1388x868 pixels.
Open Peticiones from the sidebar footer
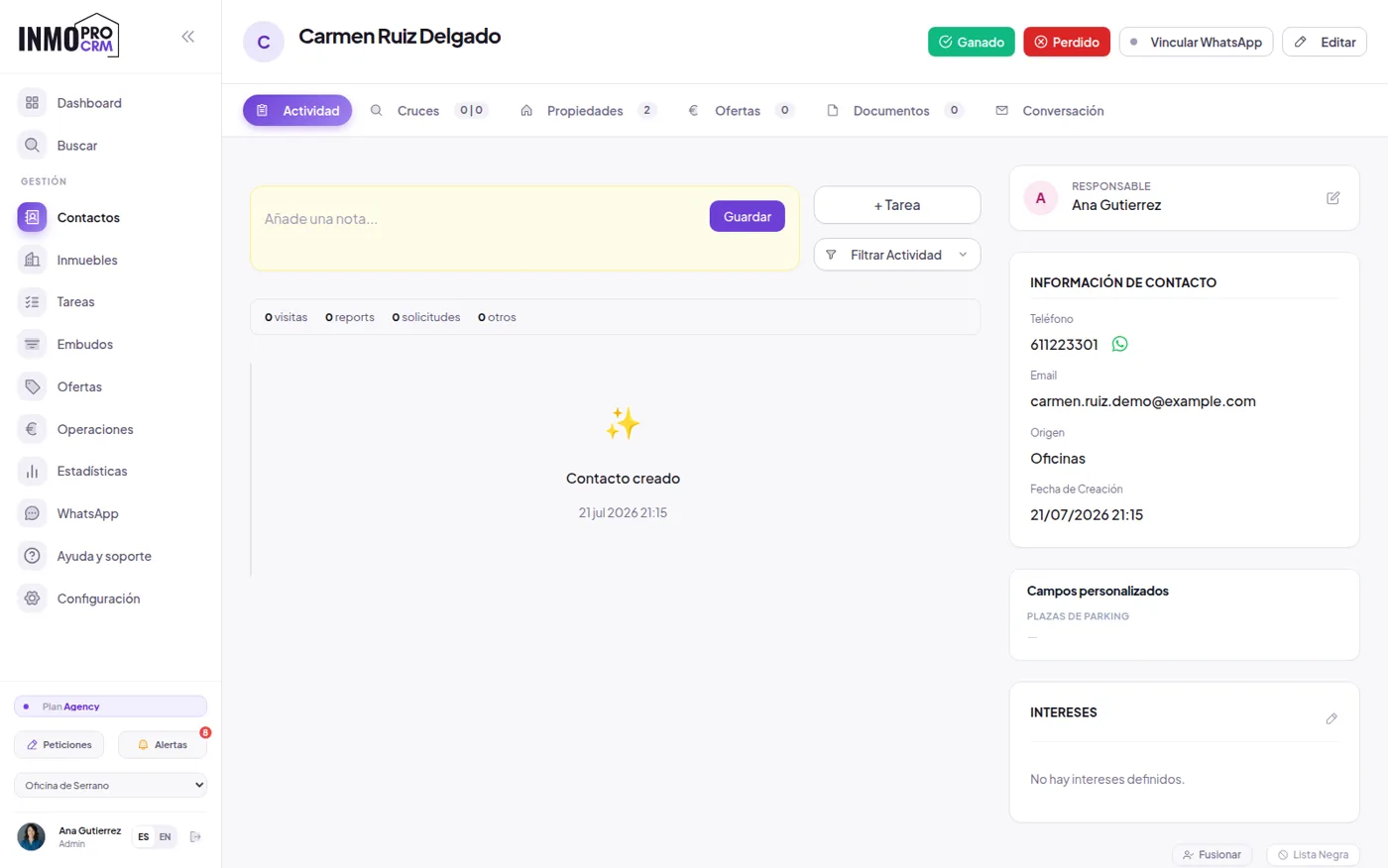coord(59,745)
